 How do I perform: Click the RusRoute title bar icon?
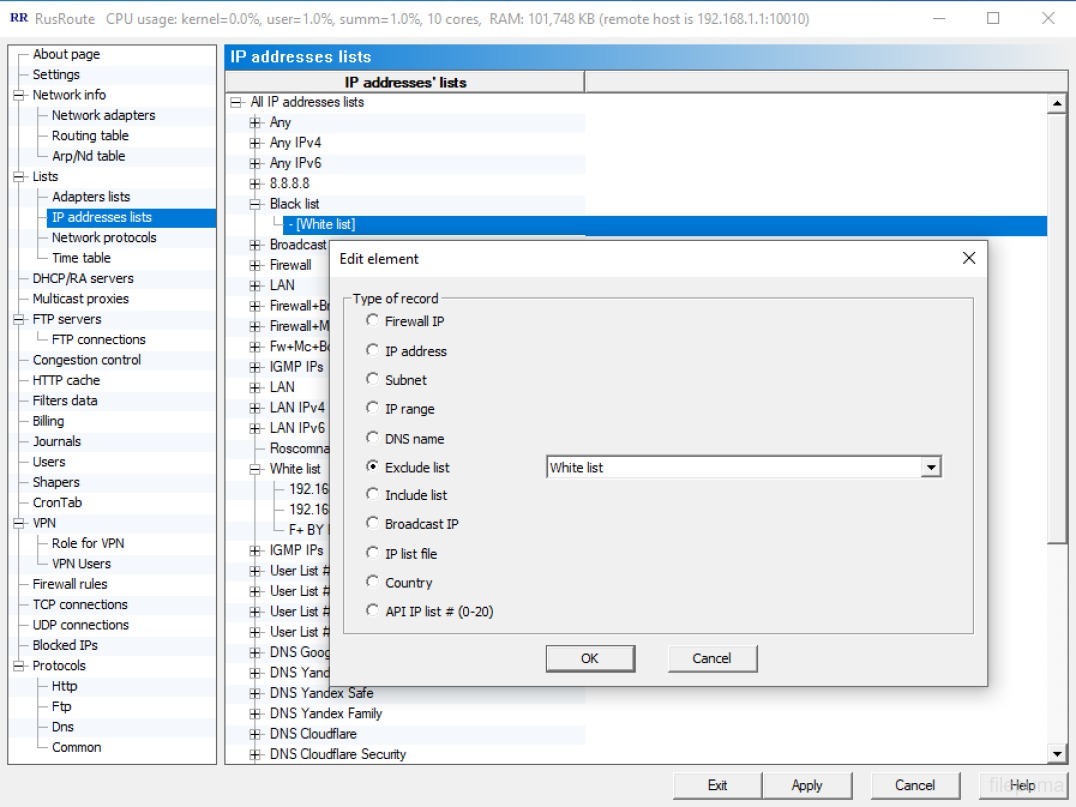18,19
